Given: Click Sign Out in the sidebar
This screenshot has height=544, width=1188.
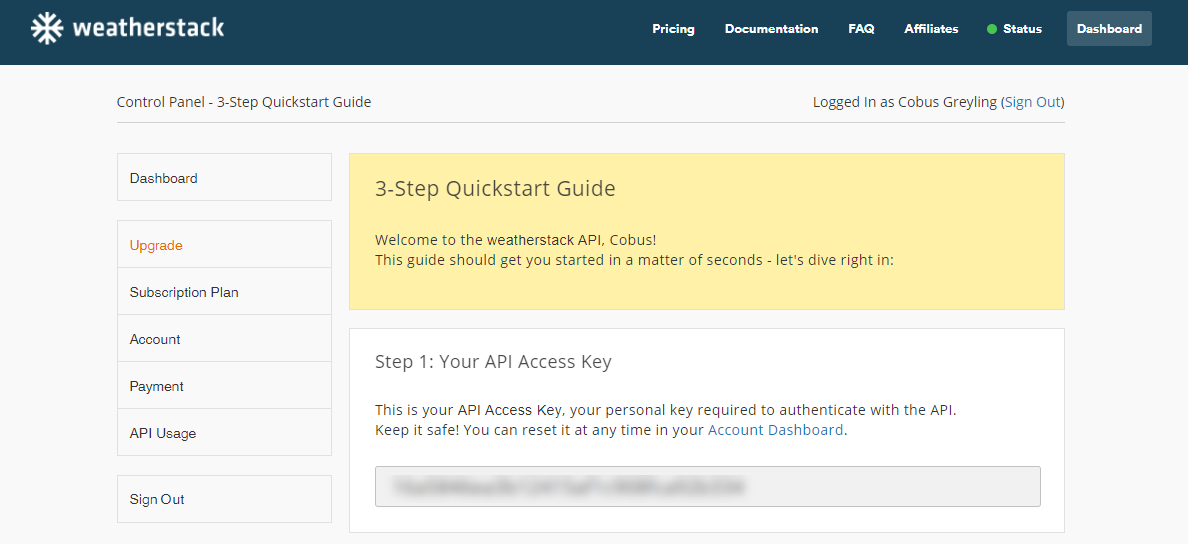Looking at the screenshot, I should click(224, 499).
